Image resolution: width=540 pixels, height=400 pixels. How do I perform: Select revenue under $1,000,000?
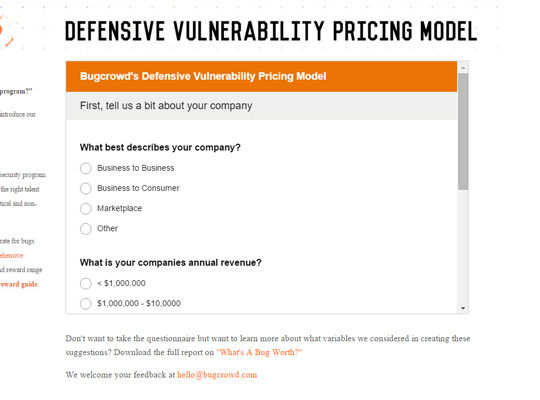click(x=86, y=284)
